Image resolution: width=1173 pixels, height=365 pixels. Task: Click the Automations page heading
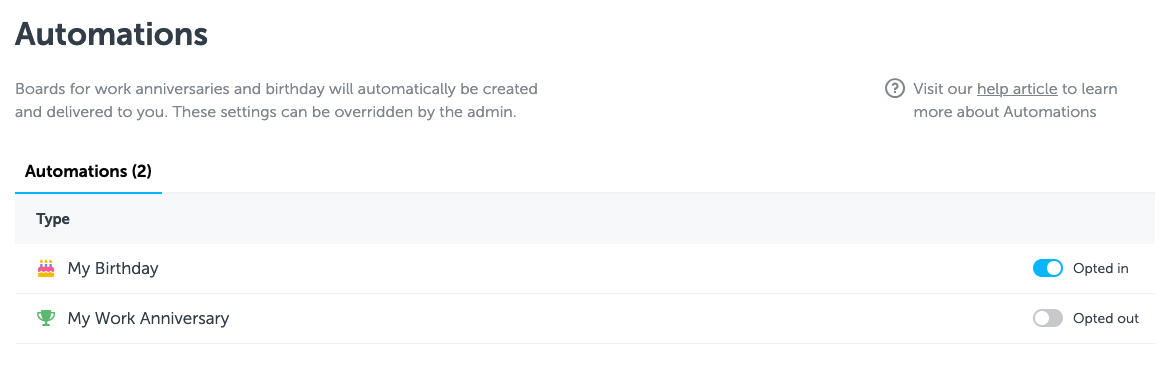click(x=111, y=34)
